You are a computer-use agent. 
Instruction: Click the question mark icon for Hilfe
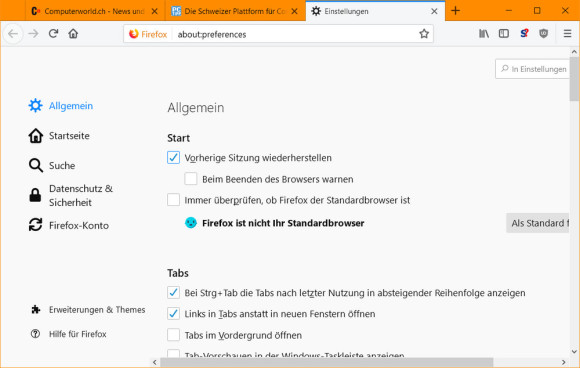click(35, 334)
